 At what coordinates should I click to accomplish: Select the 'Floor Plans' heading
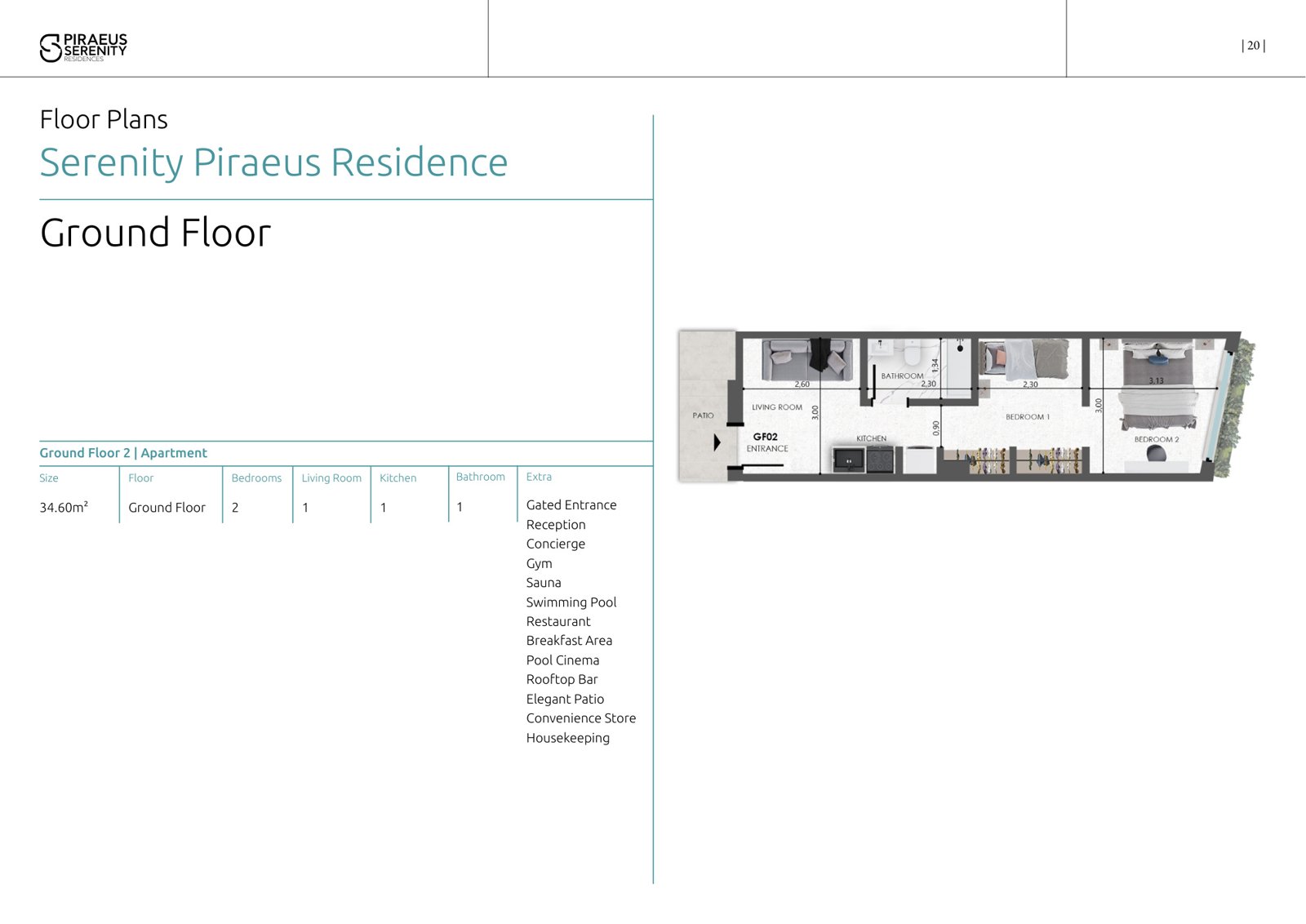point(104,120)
